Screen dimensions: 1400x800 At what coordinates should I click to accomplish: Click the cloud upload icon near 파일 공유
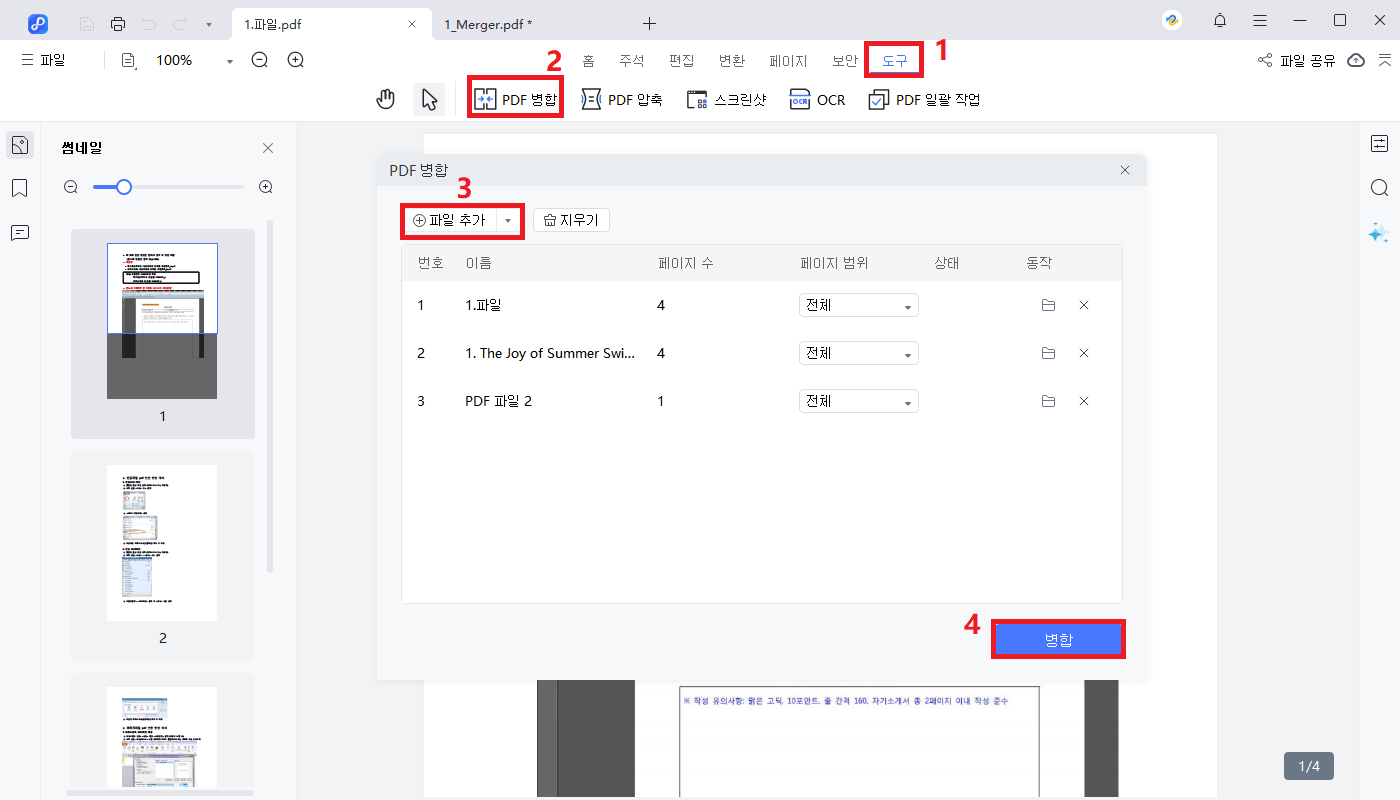pyautogui.click(x=1356, y=60)
